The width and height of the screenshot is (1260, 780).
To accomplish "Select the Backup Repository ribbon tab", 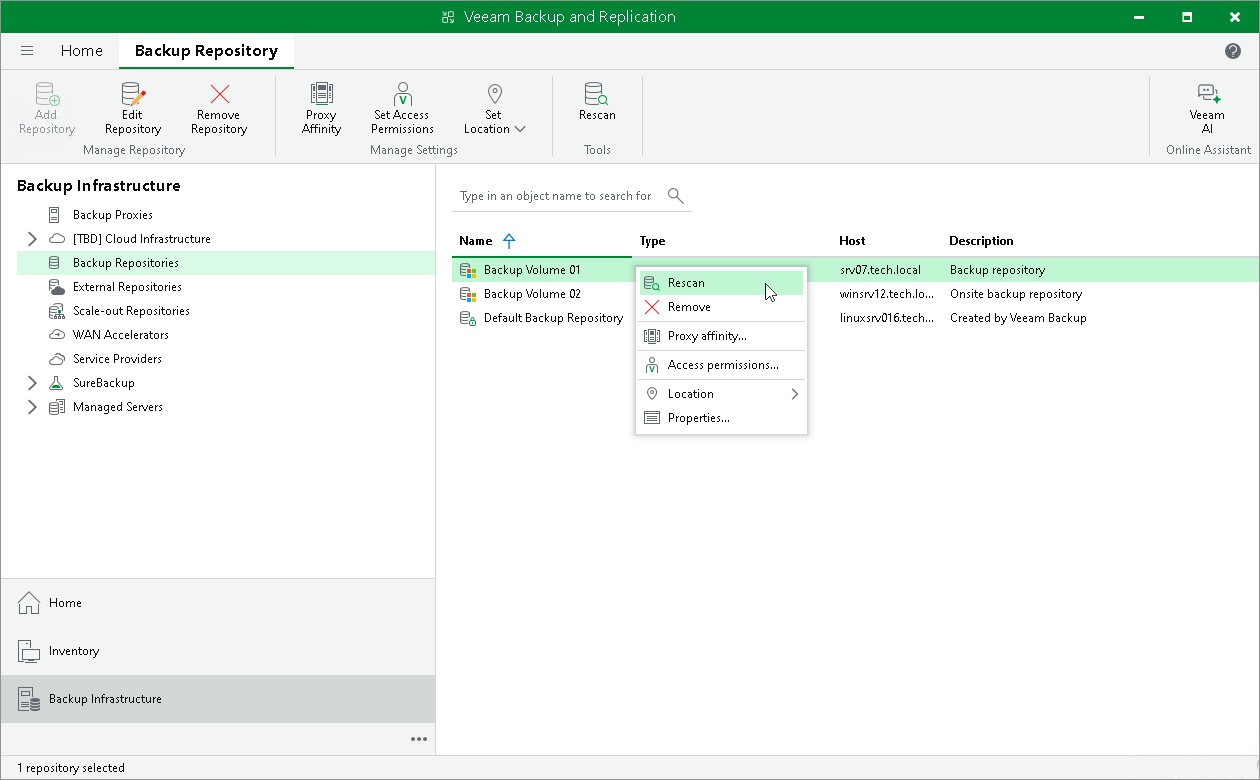I will point(206,50).
